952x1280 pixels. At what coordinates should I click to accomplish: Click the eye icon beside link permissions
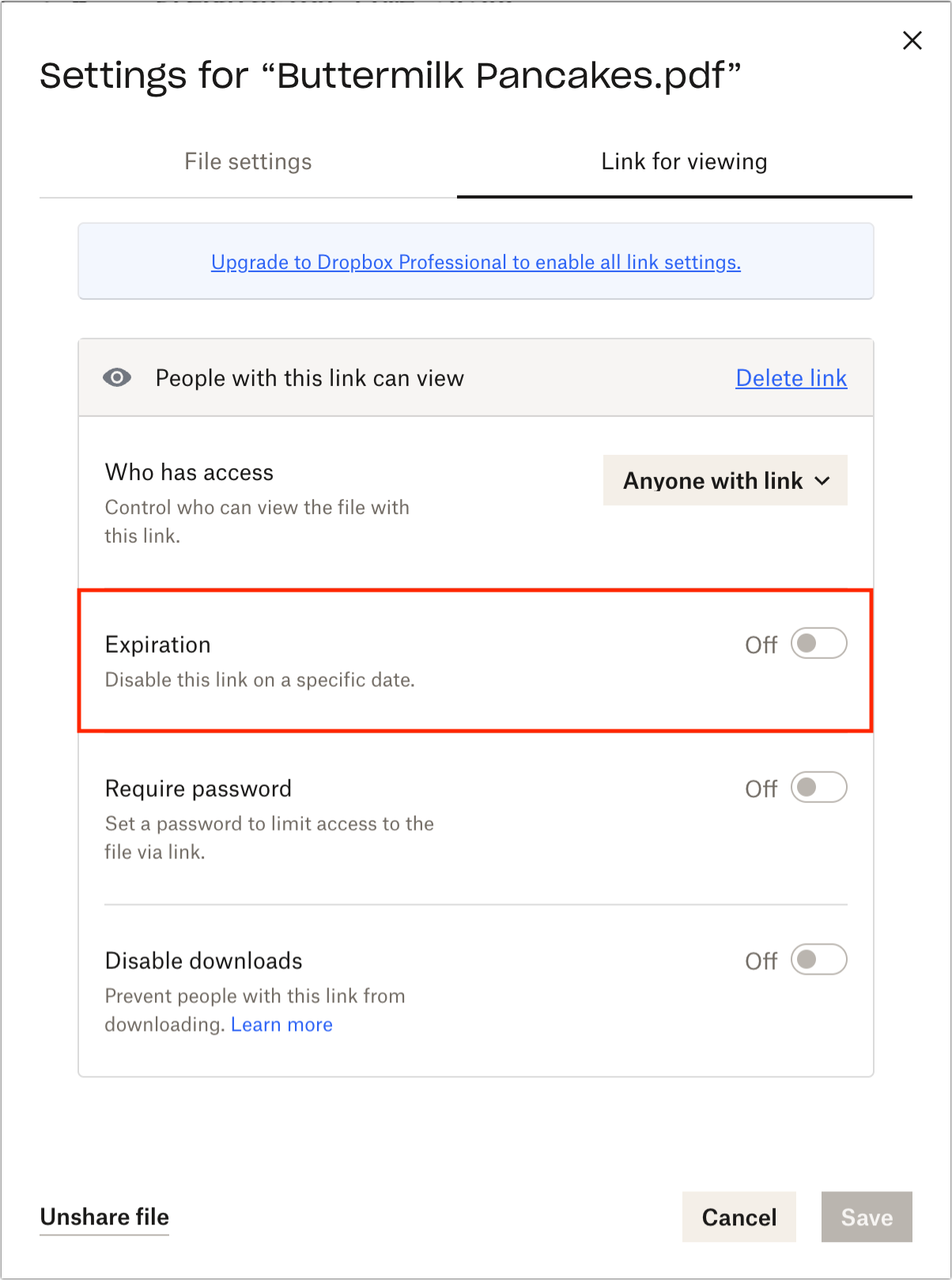[x=117, y=377]
